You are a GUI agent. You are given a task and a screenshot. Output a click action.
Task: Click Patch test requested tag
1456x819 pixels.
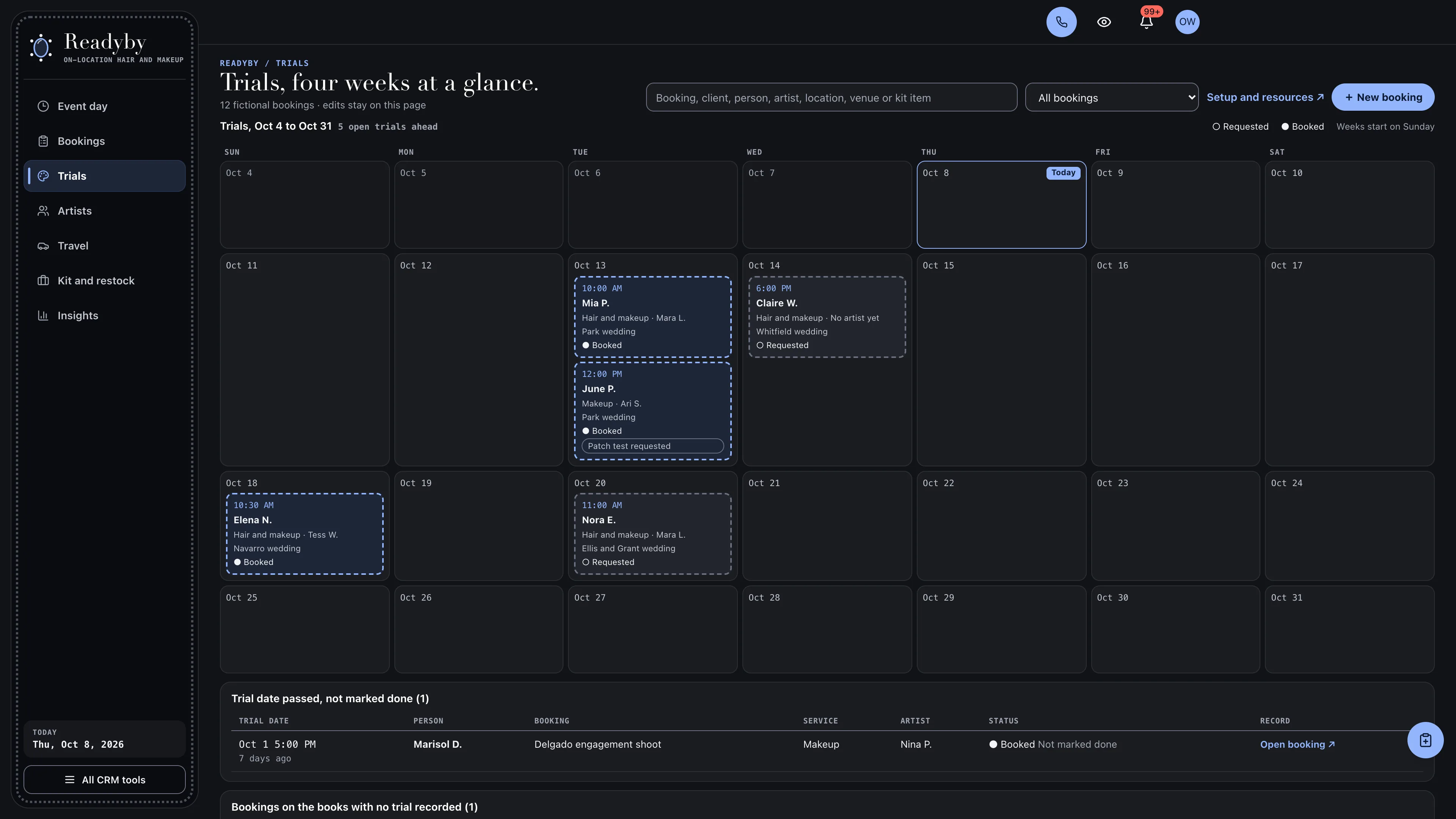(x=652, y=446)
